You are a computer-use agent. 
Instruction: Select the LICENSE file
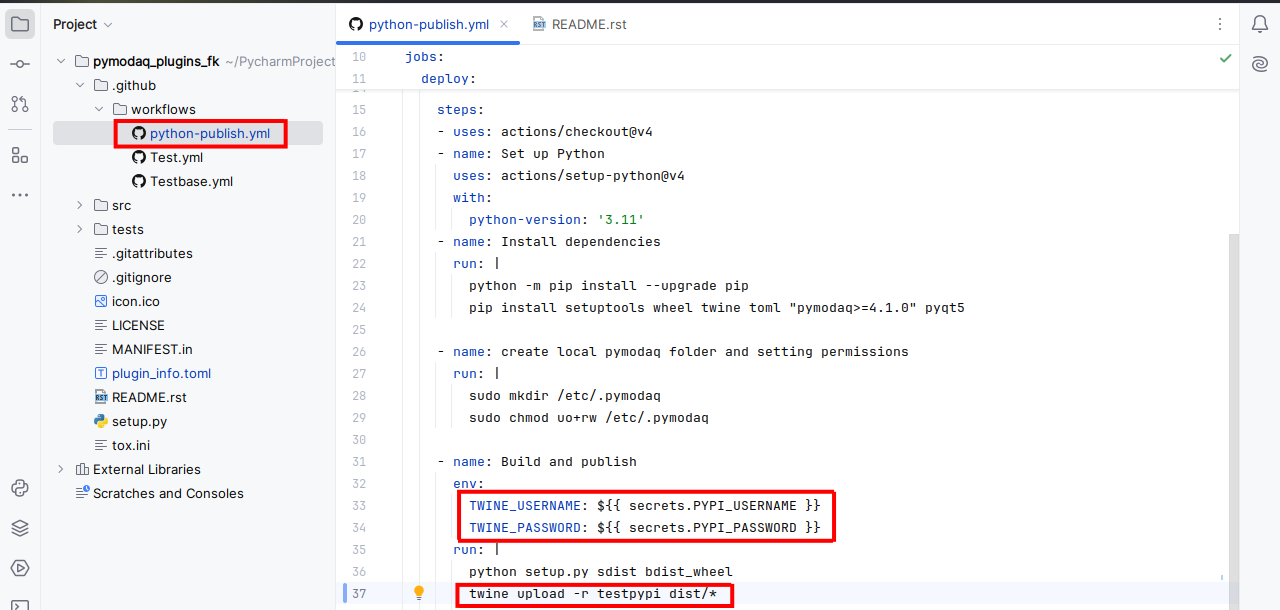click(x=129, y=325)
